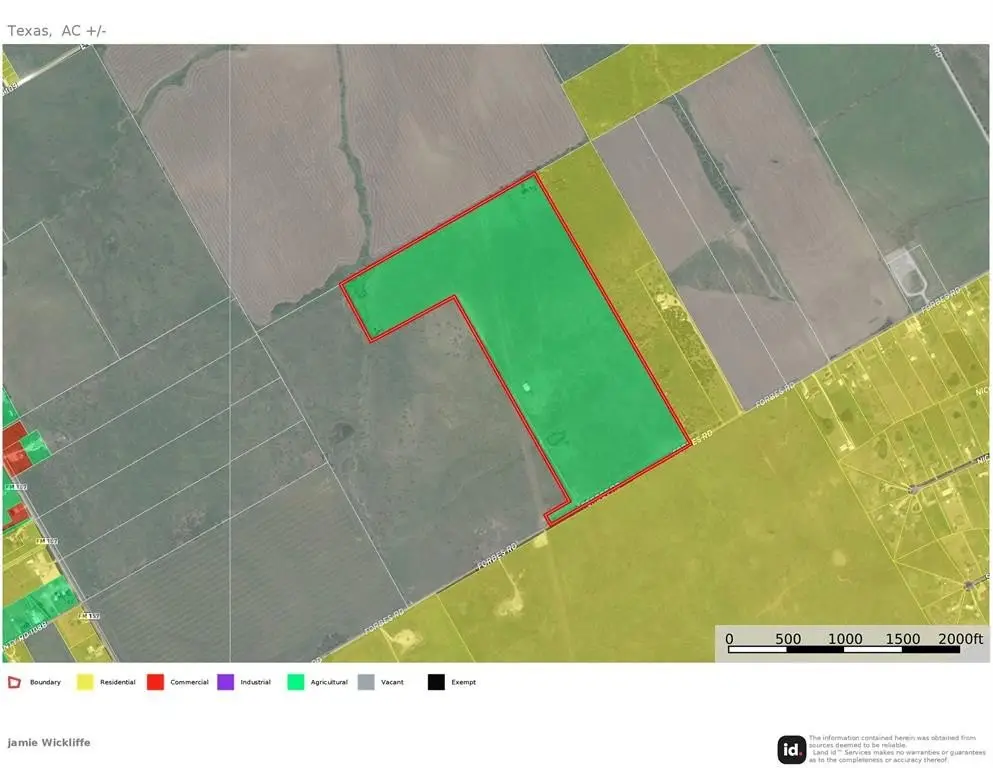Screen dimensions: 993x768
Task: Click the jamie Wickliffe name text
Action: pyautogui.click(x=48, y=743)
